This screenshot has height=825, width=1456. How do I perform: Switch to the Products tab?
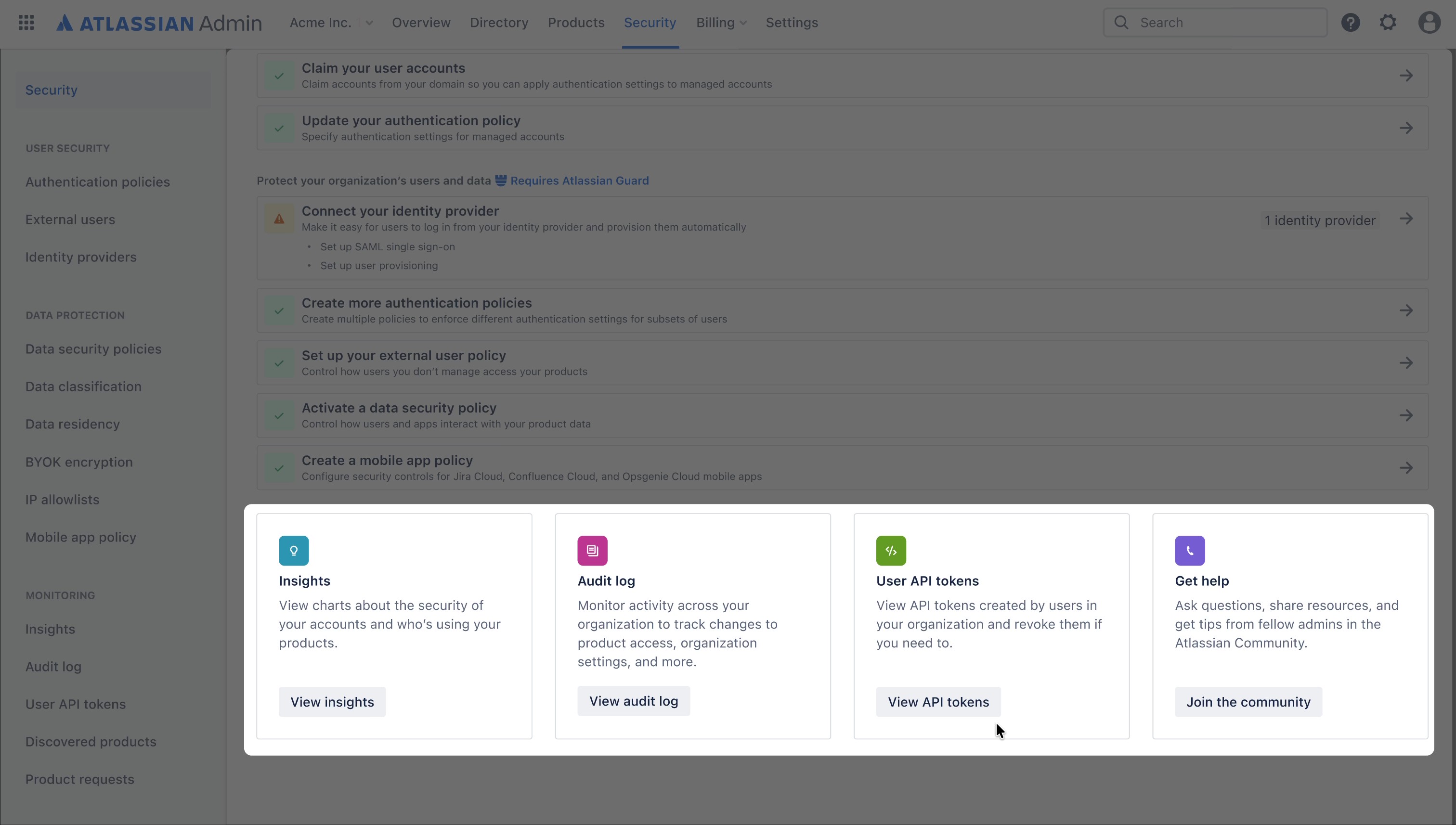576,23
